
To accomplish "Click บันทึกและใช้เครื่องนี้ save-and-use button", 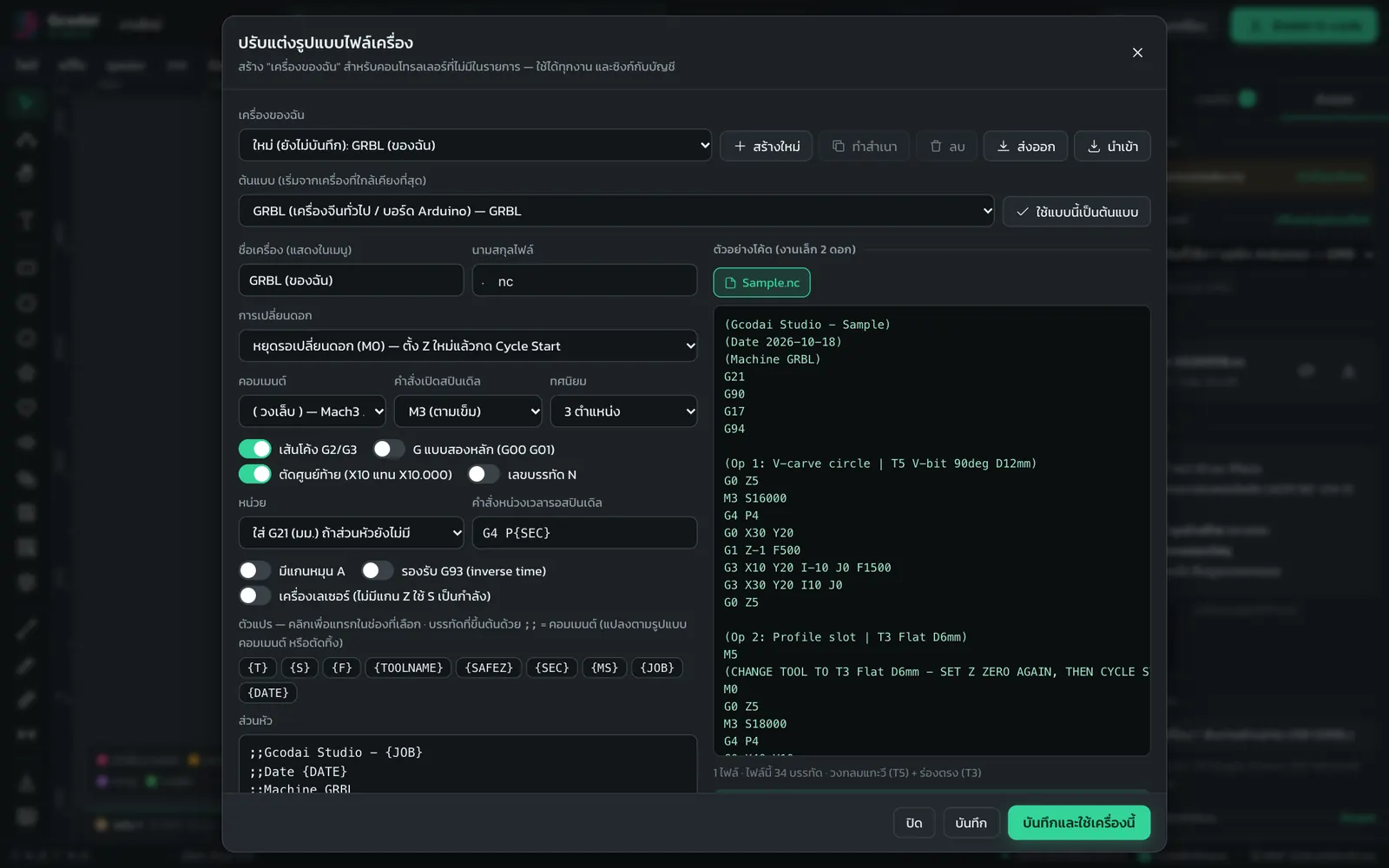I will click(1079, 823).
